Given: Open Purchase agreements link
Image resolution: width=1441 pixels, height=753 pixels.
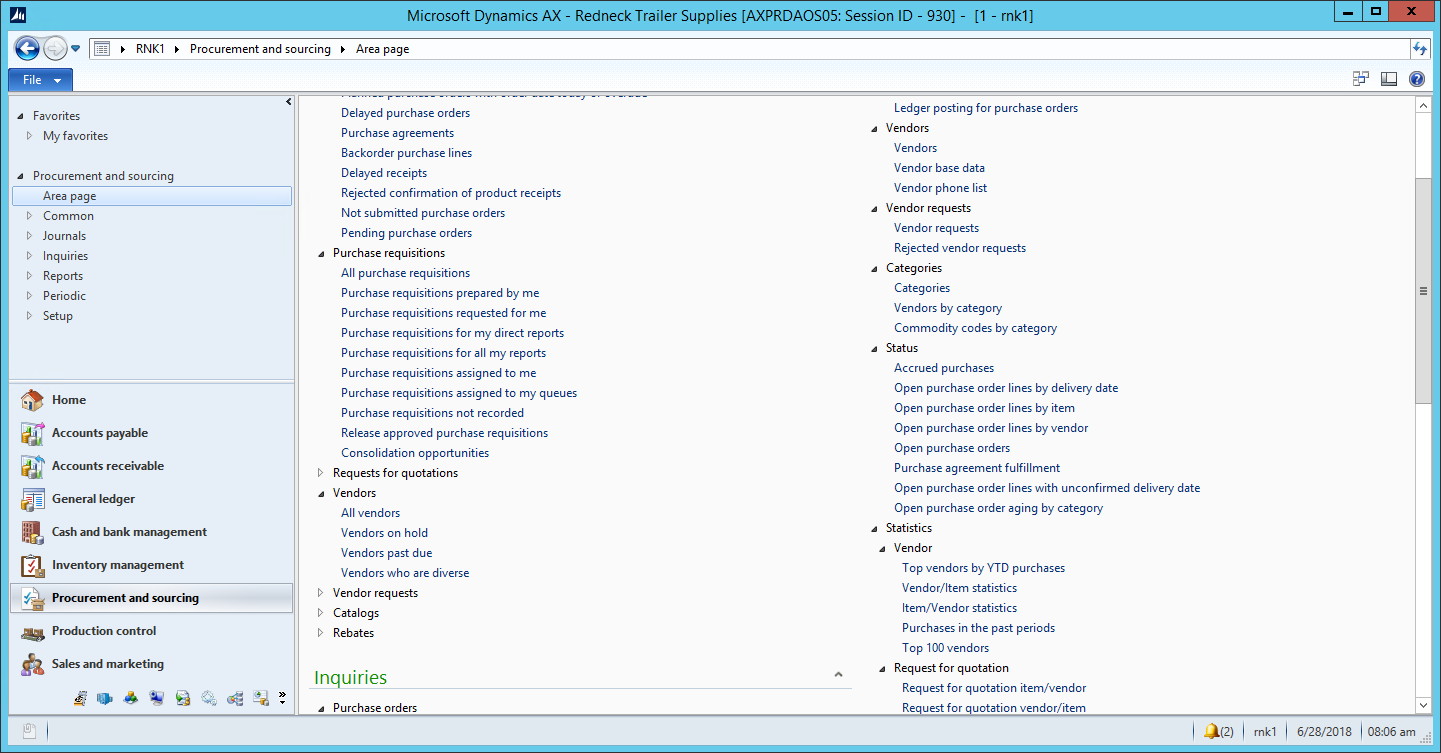Looking at the screenshot, I should pos(397,133).
